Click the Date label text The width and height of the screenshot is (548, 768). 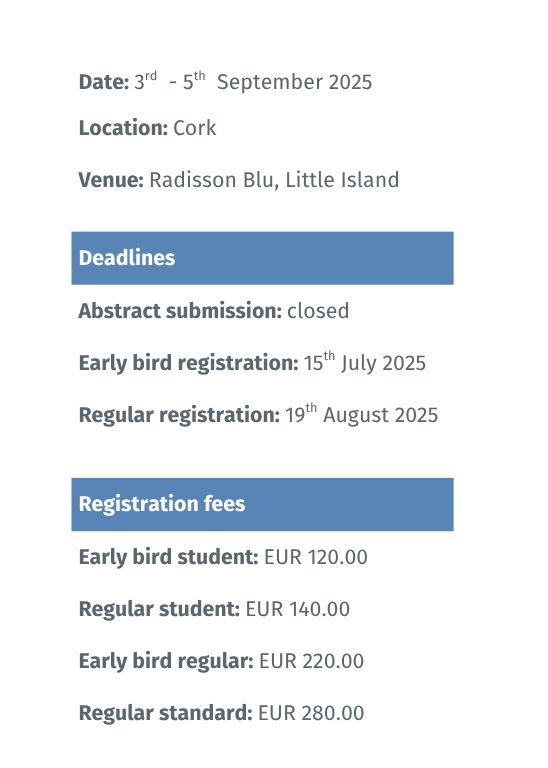[104, 82]
